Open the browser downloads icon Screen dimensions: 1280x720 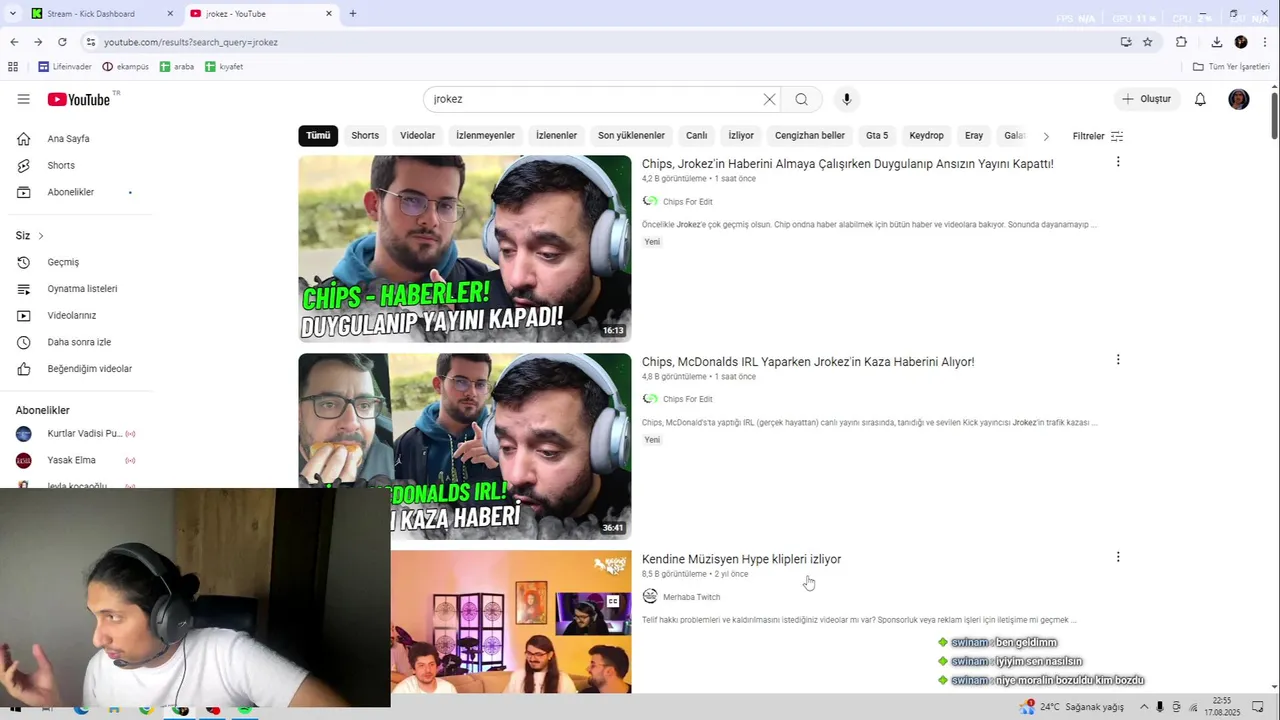tap(1216, 42)
